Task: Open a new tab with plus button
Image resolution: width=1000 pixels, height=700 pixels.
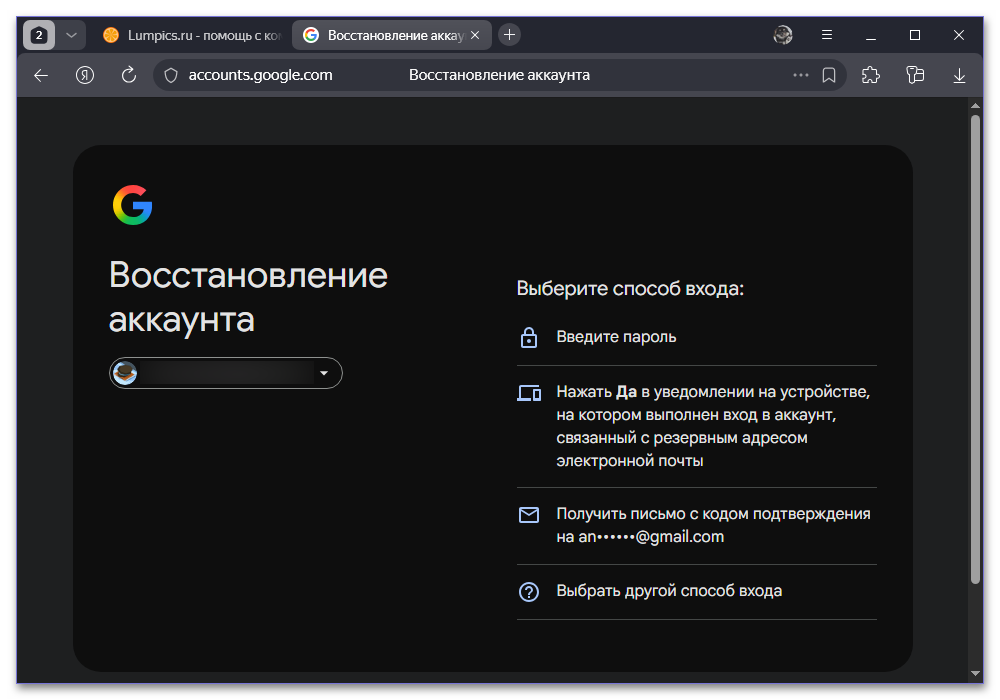Action: (509, 35)
